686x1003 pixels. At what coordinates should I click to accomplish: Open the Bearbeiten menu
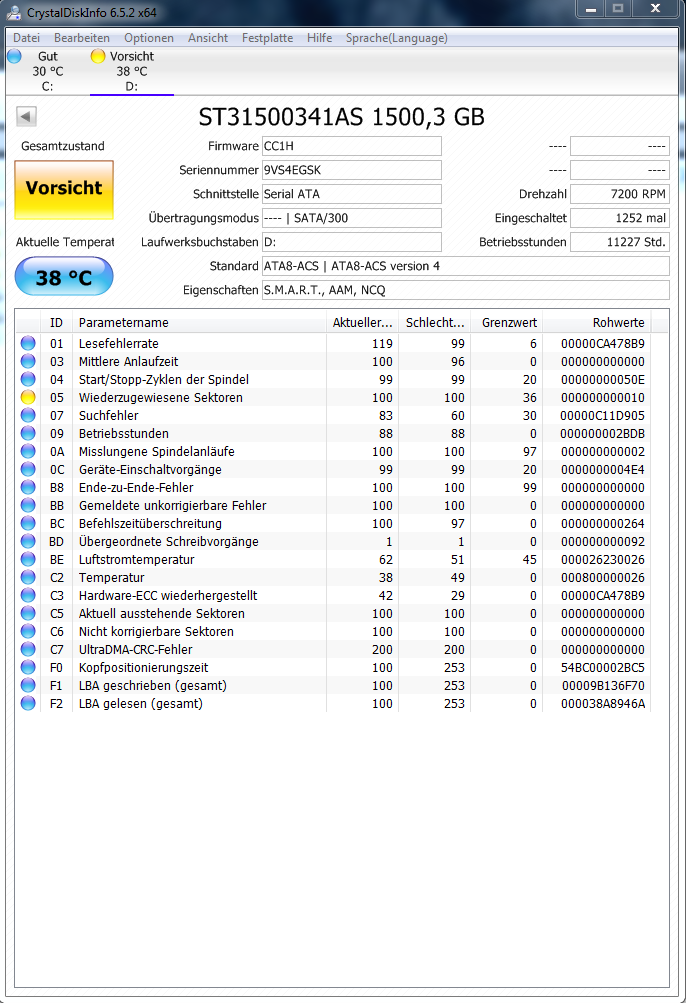coord(82,38)
